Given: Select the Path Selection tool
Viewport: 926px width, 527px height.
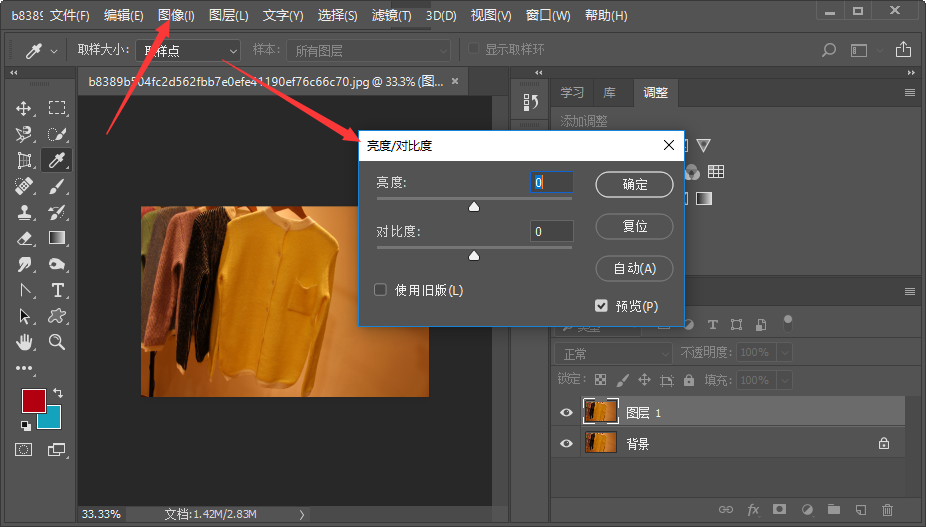Looking at the screenshot, I should [x=24, y=316].
